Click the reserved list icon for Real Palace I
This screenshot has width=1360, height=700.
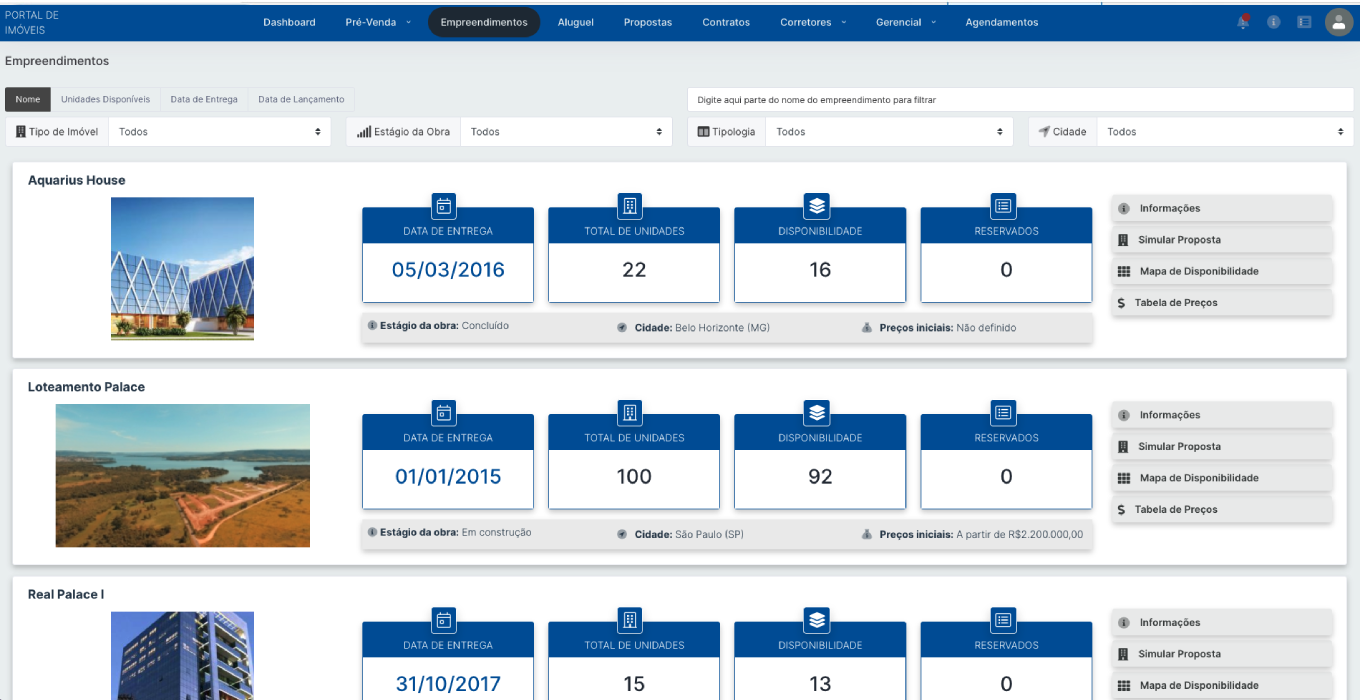point(1003,620)
